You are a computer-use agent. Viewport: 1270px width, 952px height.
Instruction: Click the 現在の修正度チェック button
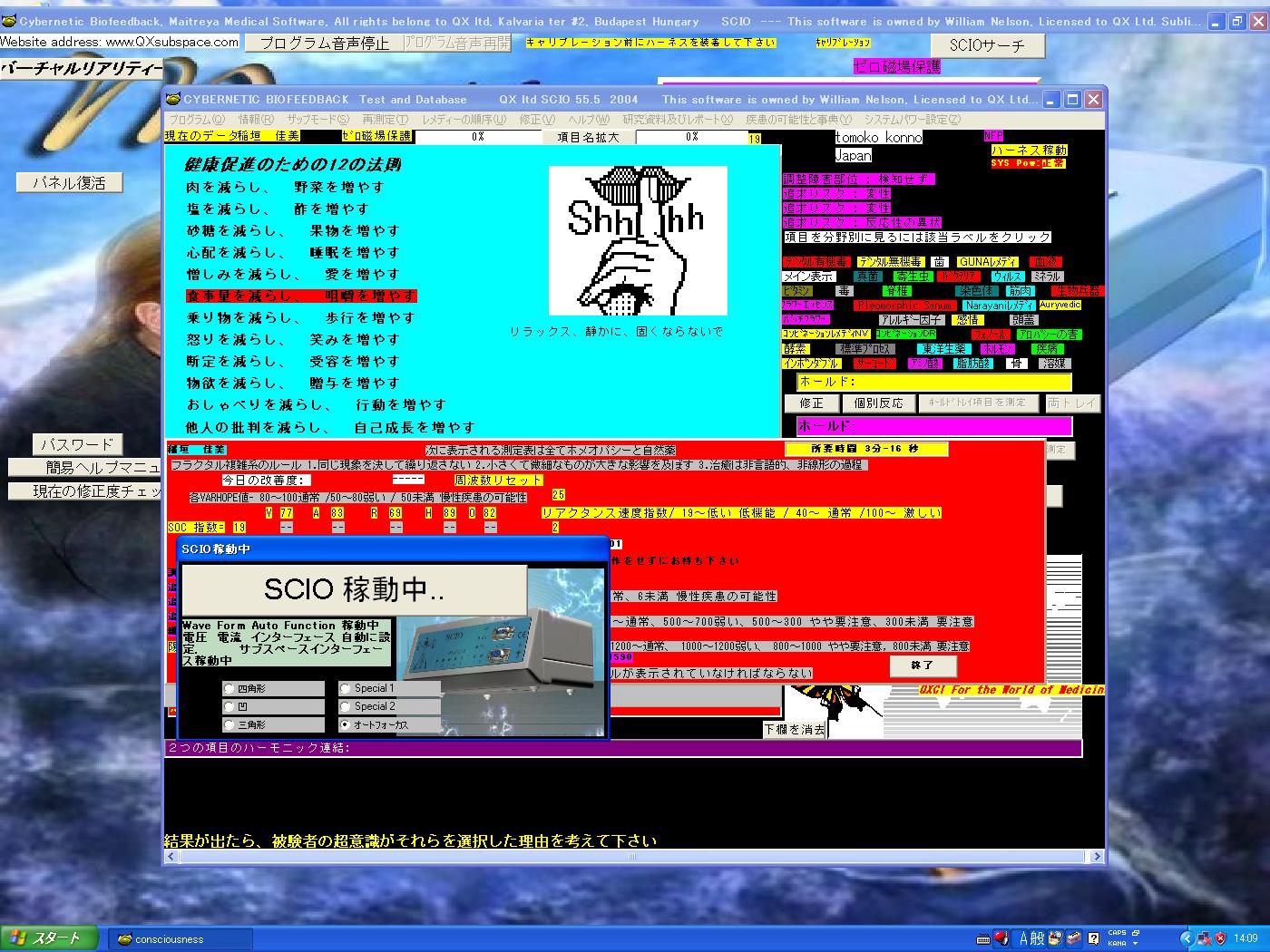pyautogui.click(x=85, y=491)
